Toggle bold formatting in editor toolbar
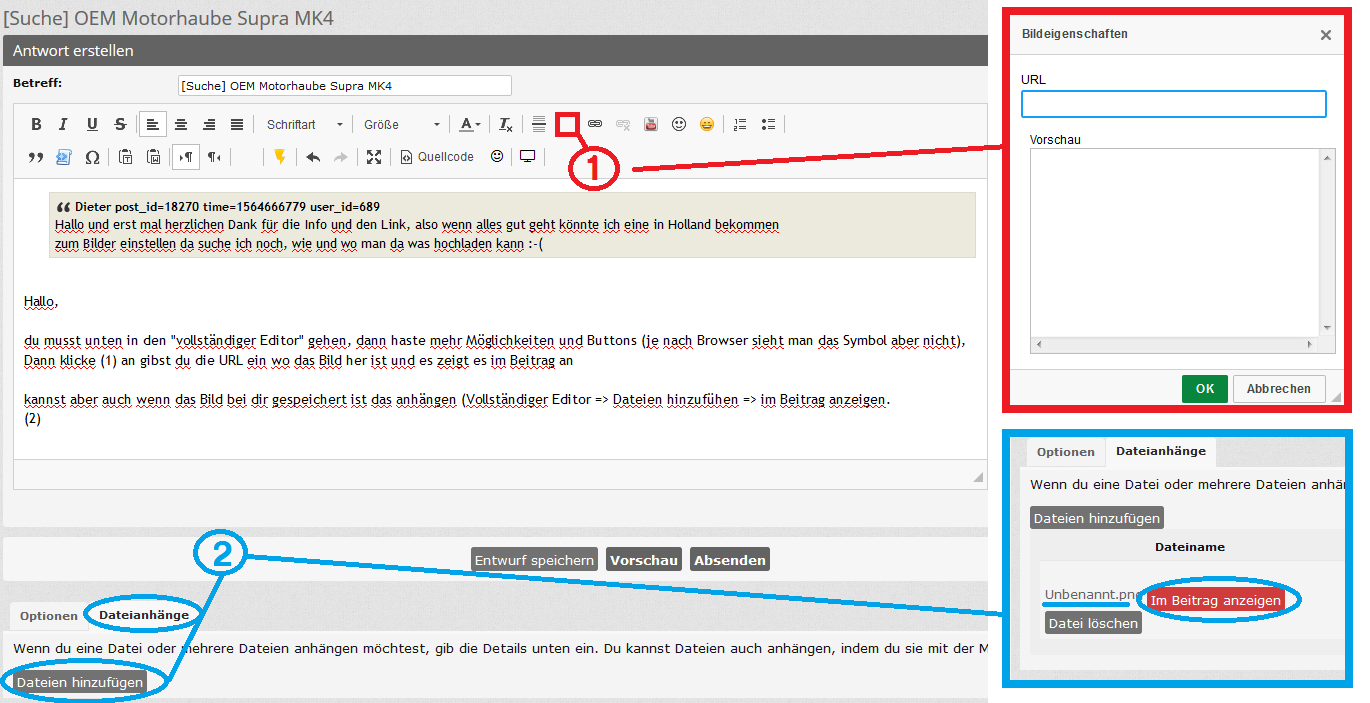 [36, 125]
